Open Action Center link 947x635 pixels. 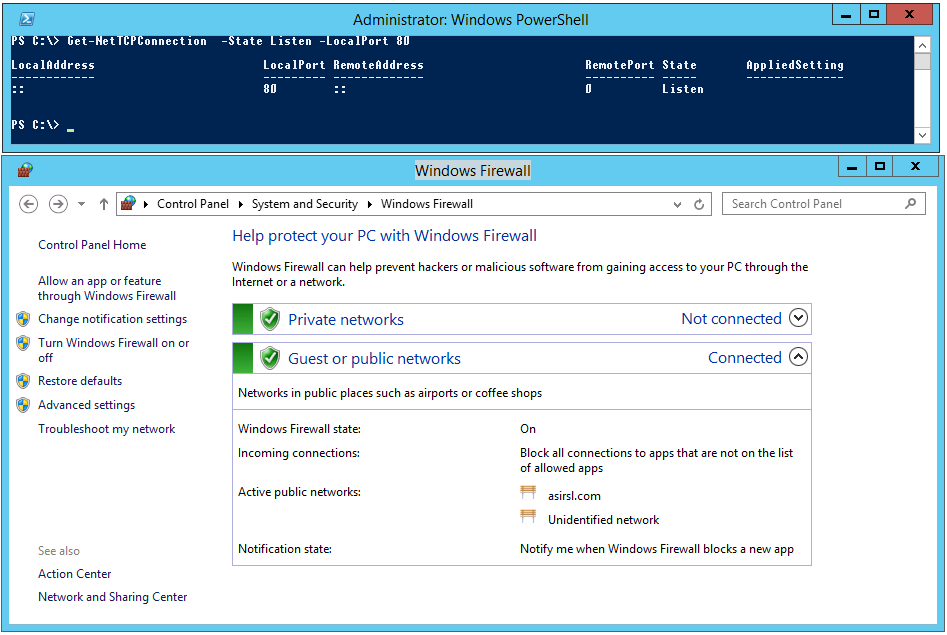coord(74,574)
